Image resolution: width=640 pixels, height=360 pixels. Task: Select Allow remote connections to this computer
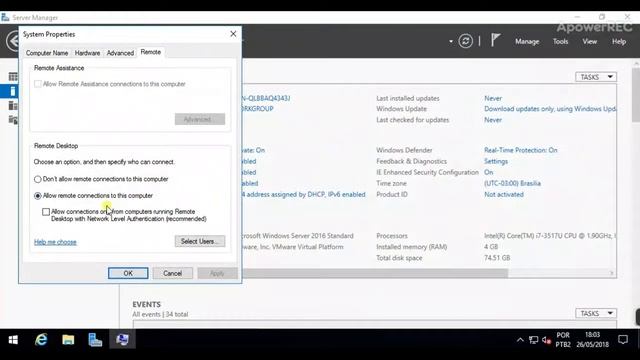pyautogui.click(x=93, y=196)
